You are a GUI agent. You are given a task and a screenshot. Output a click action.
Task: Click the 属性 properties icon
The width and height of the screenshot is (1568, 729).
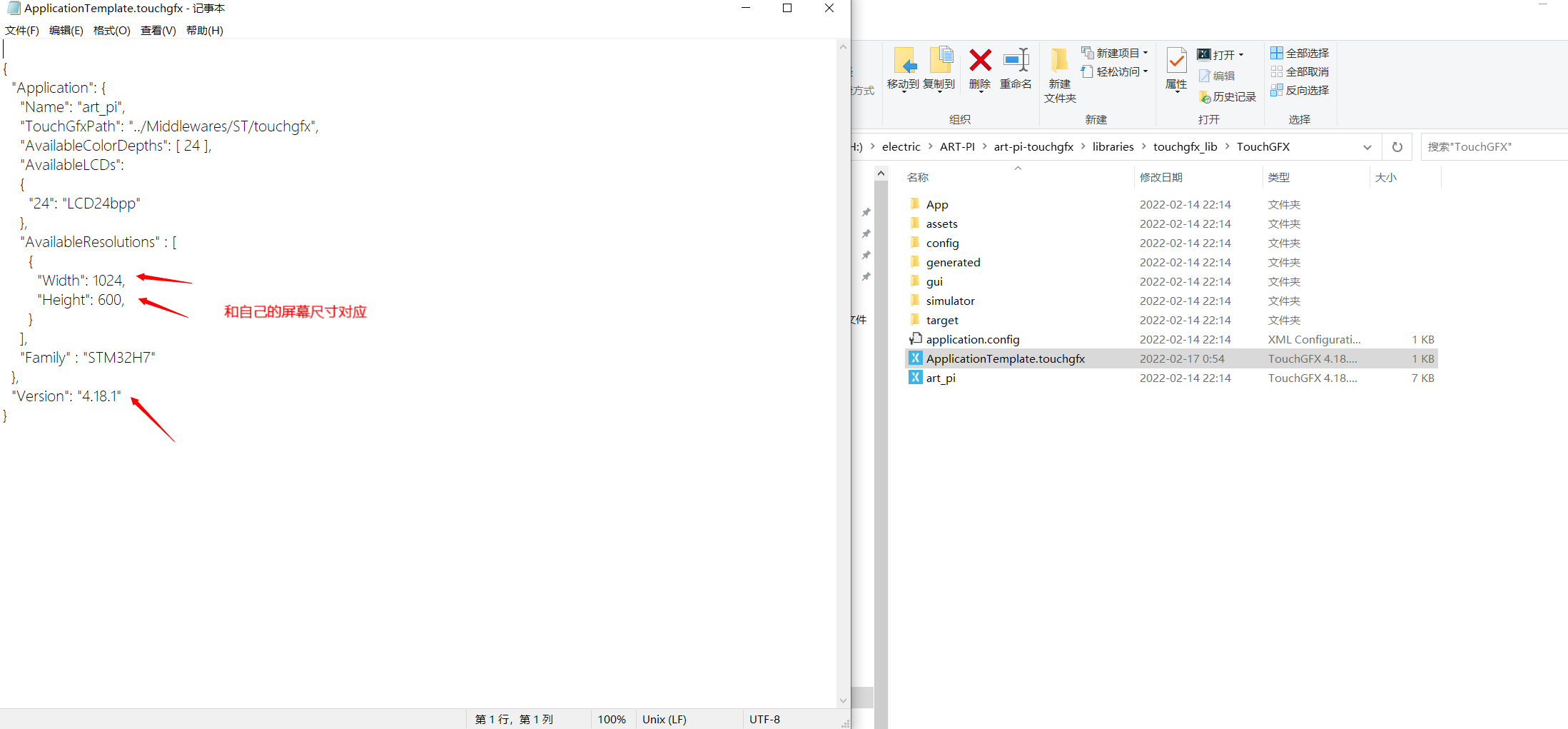pos(1176,61)
